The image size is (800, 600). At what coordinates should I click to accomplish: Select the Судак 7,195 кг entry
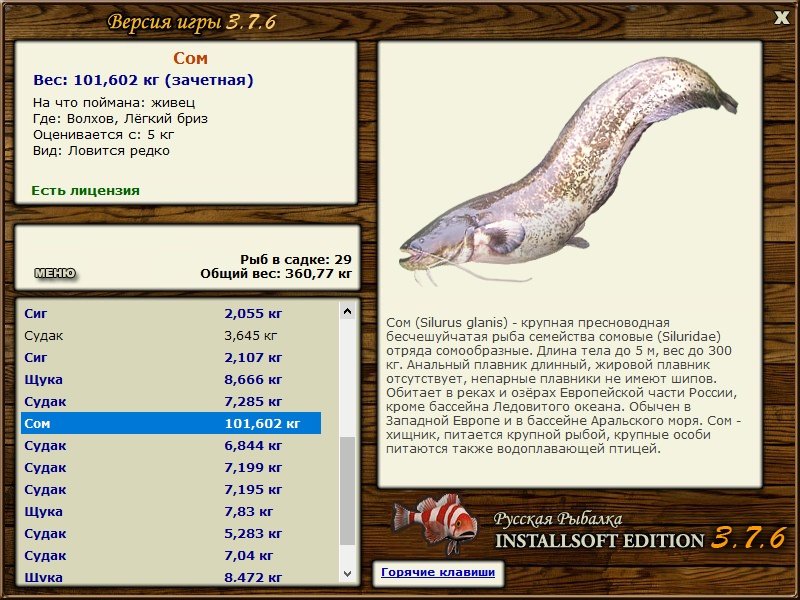[170, 489]
